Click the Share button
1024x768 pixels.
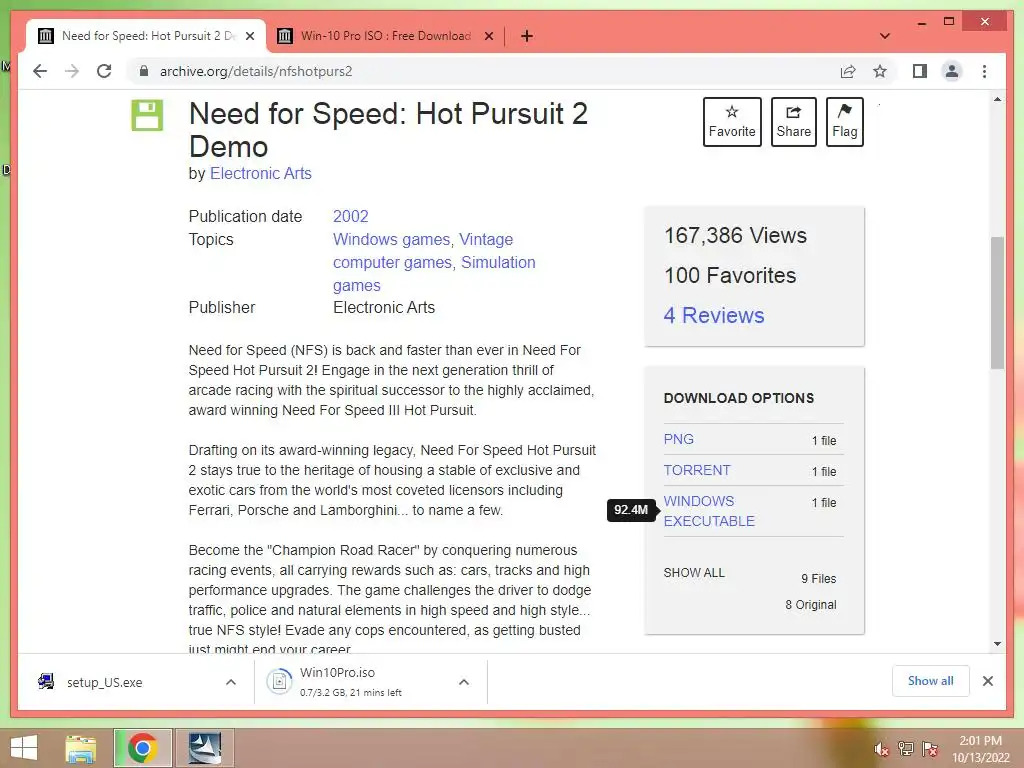pos(793,122)
